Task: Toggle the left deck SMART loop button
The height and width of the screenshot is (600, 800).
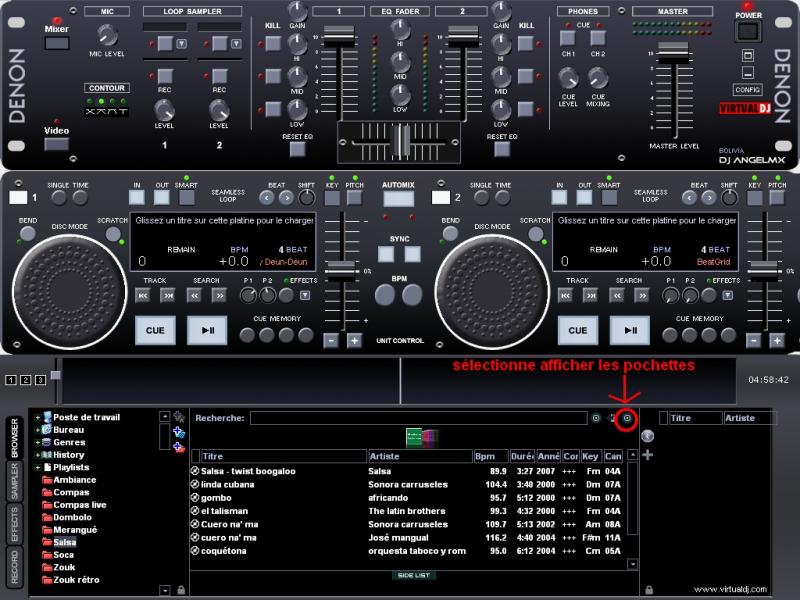Action: click(186, 198)
